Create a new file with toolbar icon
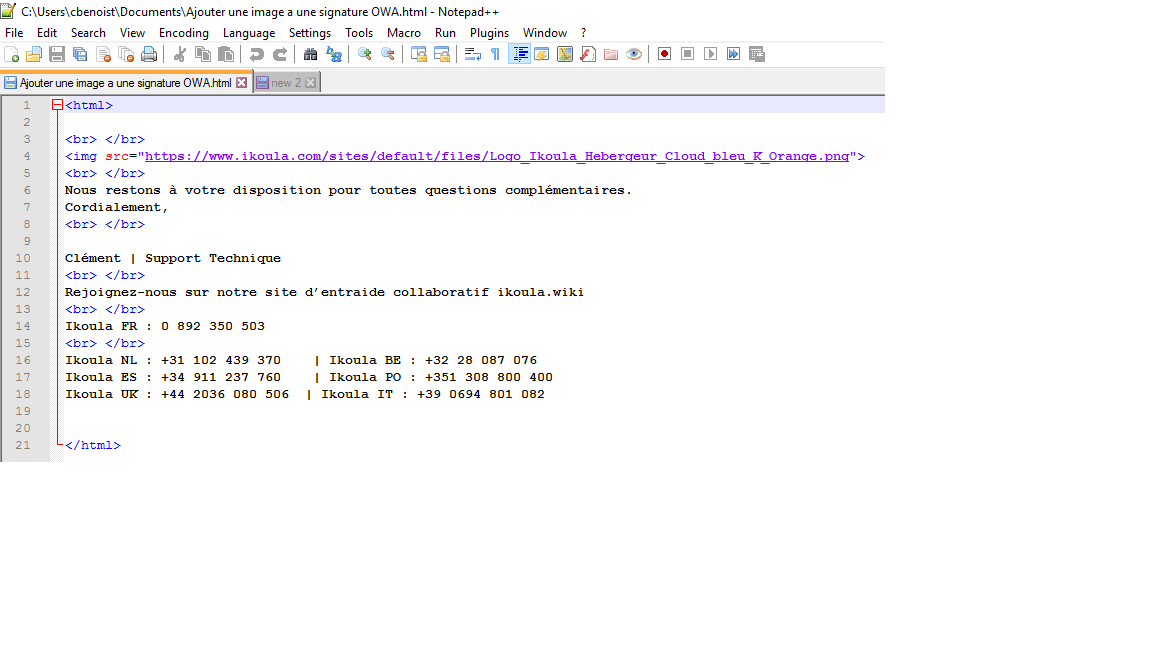 coord(12,54)
